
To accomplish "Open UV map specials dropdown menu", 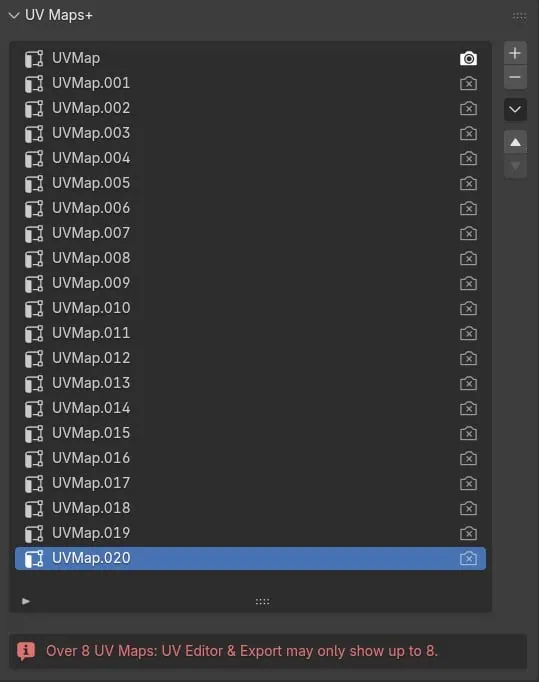I will 515,109.
